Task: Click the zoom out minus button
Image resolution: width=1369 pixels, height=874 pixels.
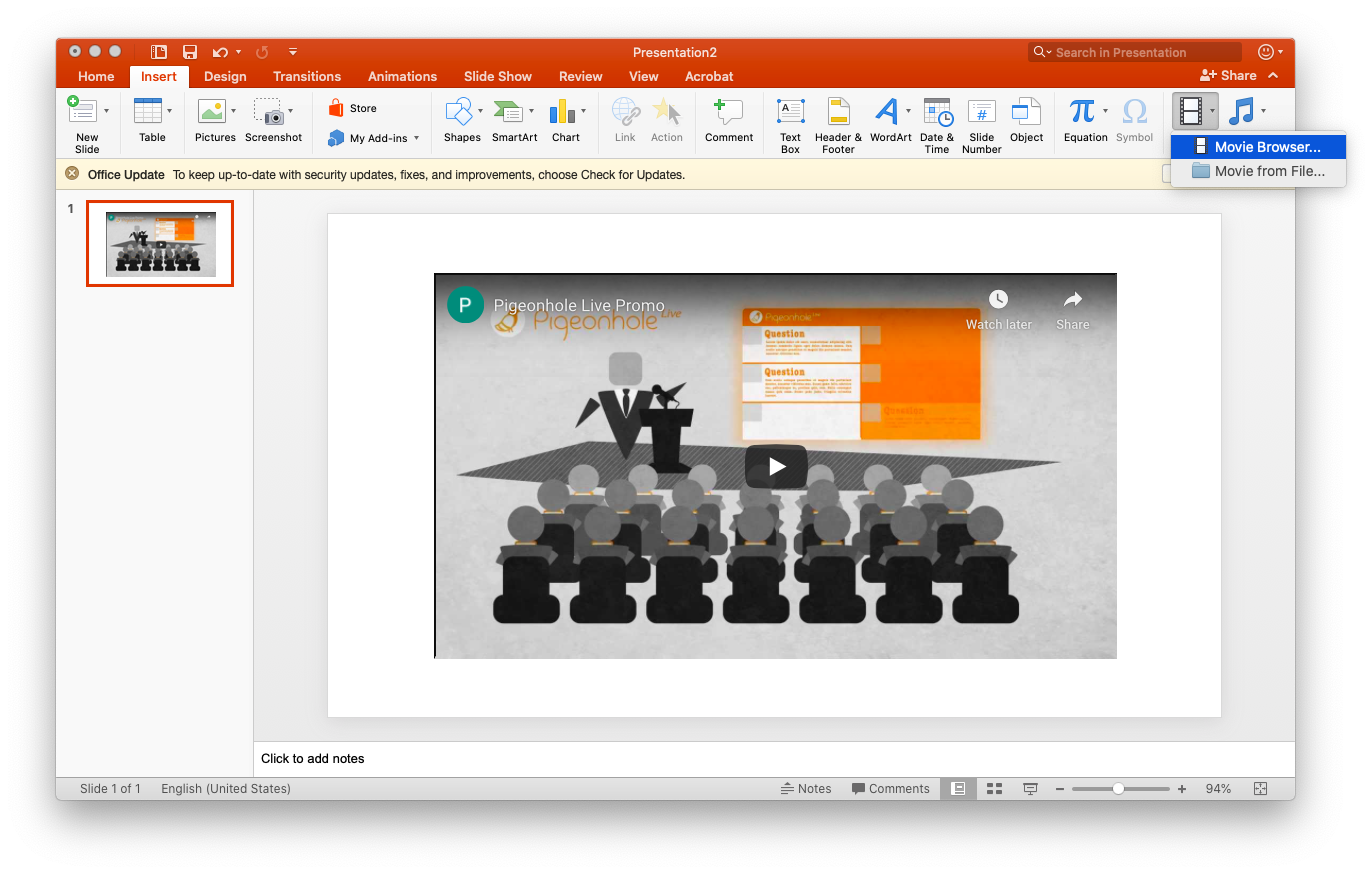Action: pos(1060,789)
